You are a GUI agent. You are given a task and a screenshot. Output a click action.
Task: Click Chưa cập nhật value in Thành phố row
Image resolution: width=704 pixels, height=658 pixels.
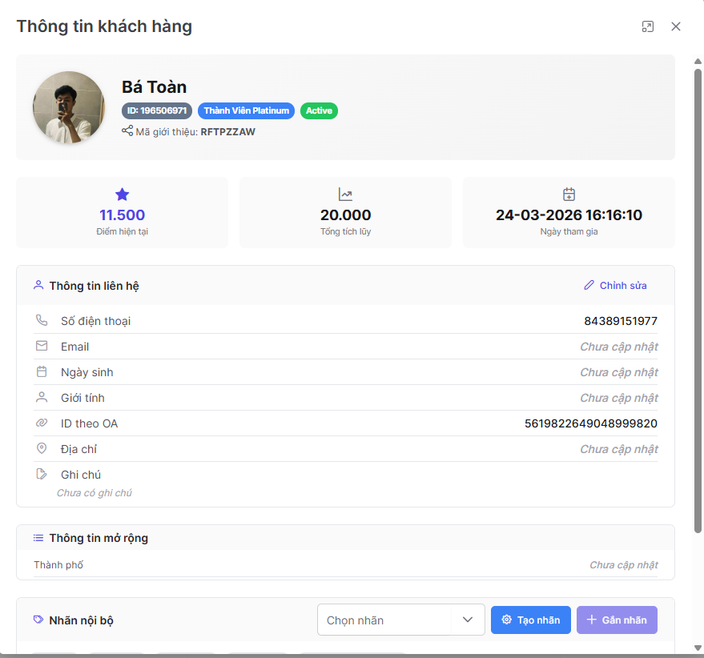tap(624, 565)
